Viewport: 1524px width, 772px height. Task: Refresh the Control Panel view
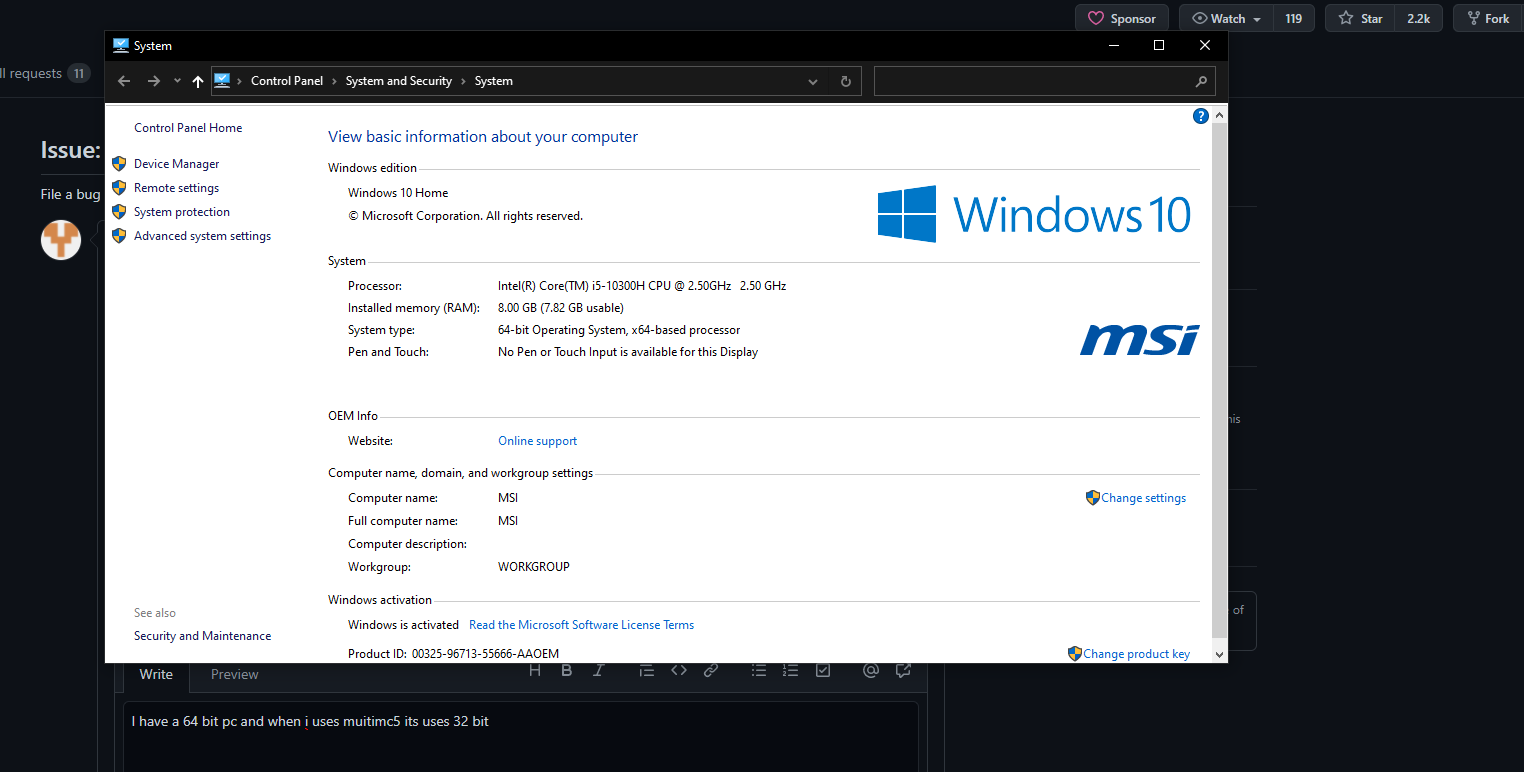pos(845,81)
